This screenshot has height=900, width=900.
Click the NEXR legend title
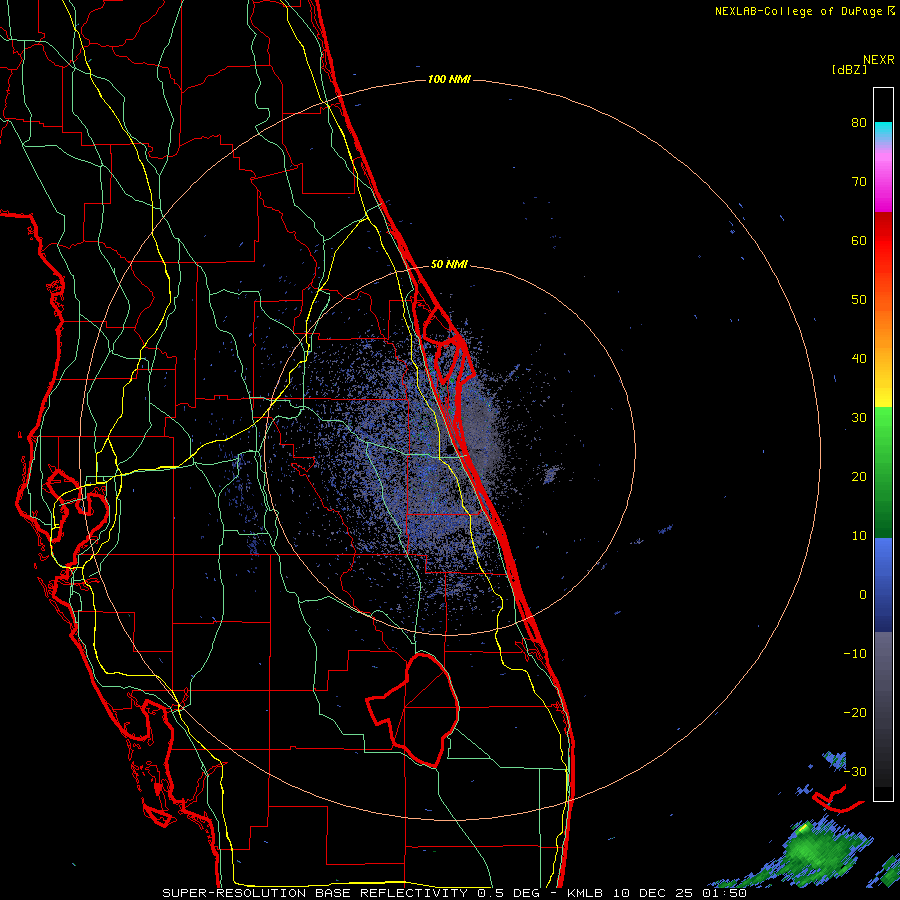point(878,60)
